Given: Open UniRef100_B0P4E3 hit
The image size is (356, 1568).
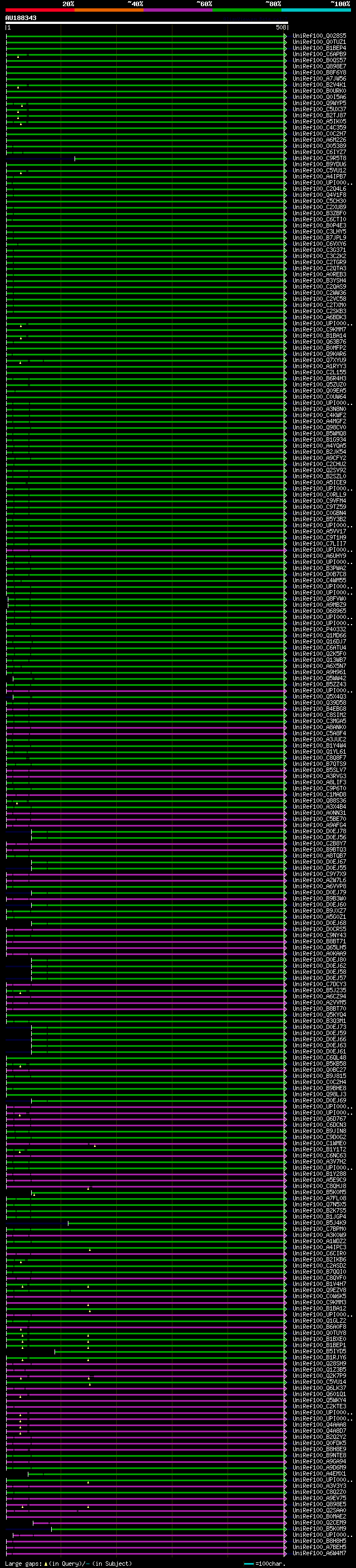Looking at the screenshot, I should point(319,226).
